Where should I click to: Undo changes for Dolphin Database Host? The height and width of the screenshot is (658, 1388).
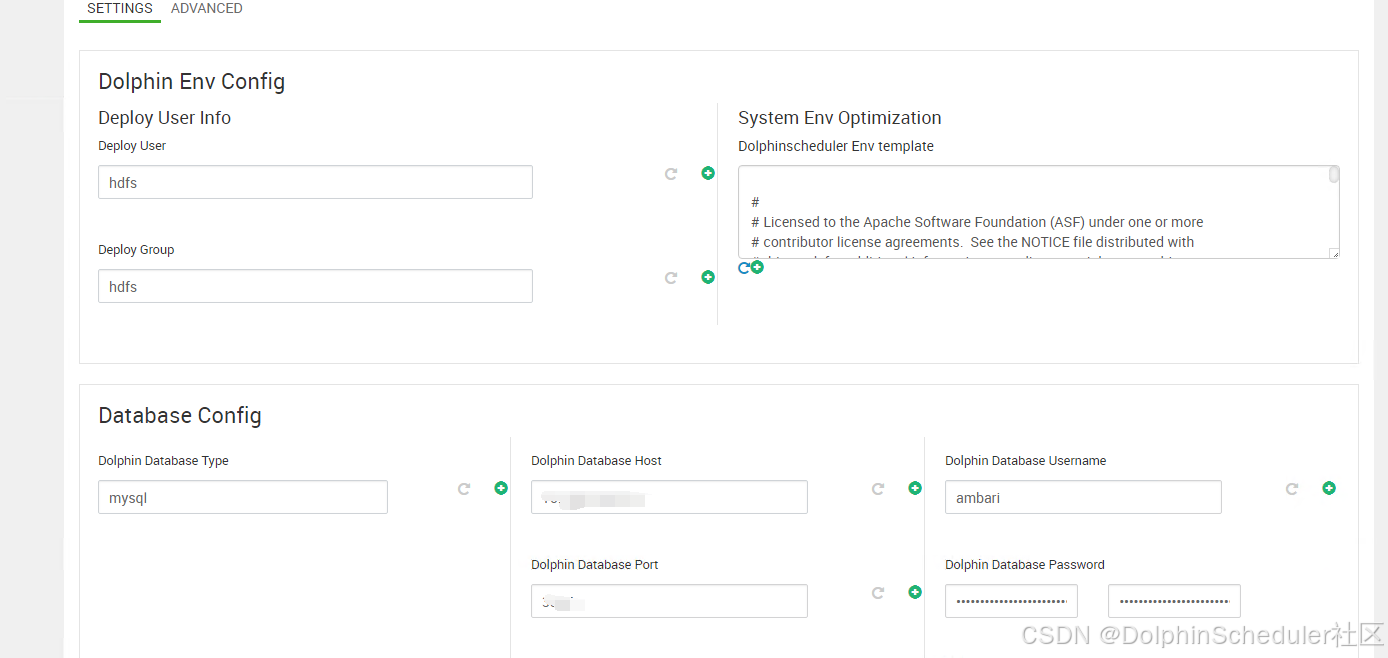(878, 489)
